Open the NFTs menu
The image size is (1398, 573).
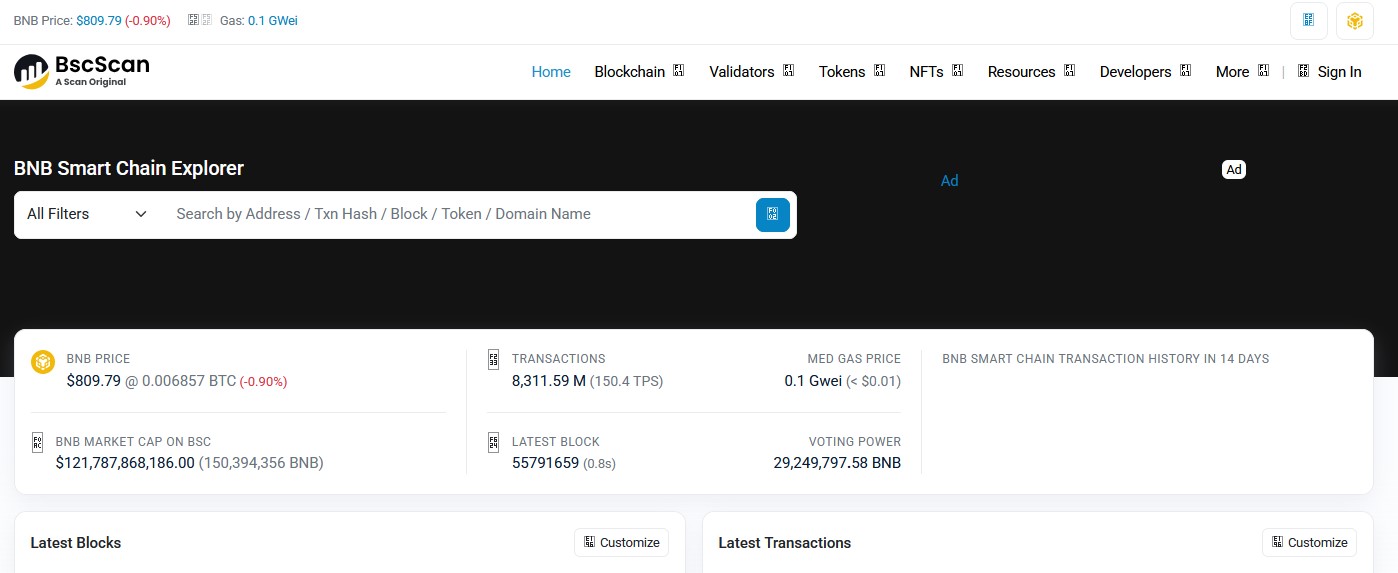tap(935, 72)
